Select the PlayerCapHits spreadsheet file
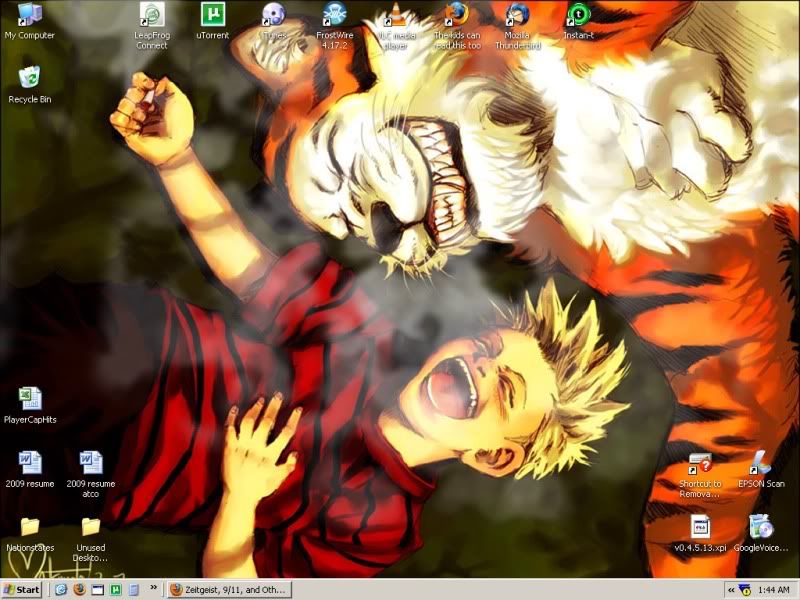This screenshot has width=800, height=600. (x=30, y=406)
